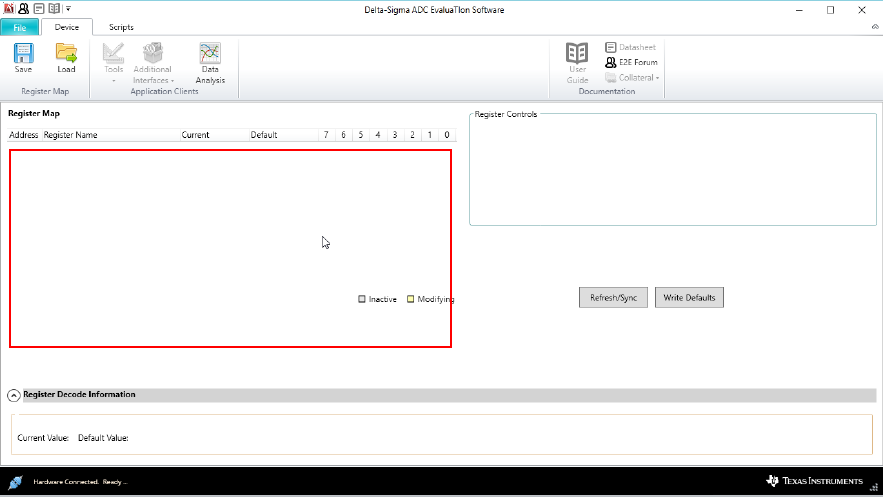This screenshot has width=883, height=497.
Task: Click the bit 7 column header
Action: pyautogui.click(x=326, y=135)
